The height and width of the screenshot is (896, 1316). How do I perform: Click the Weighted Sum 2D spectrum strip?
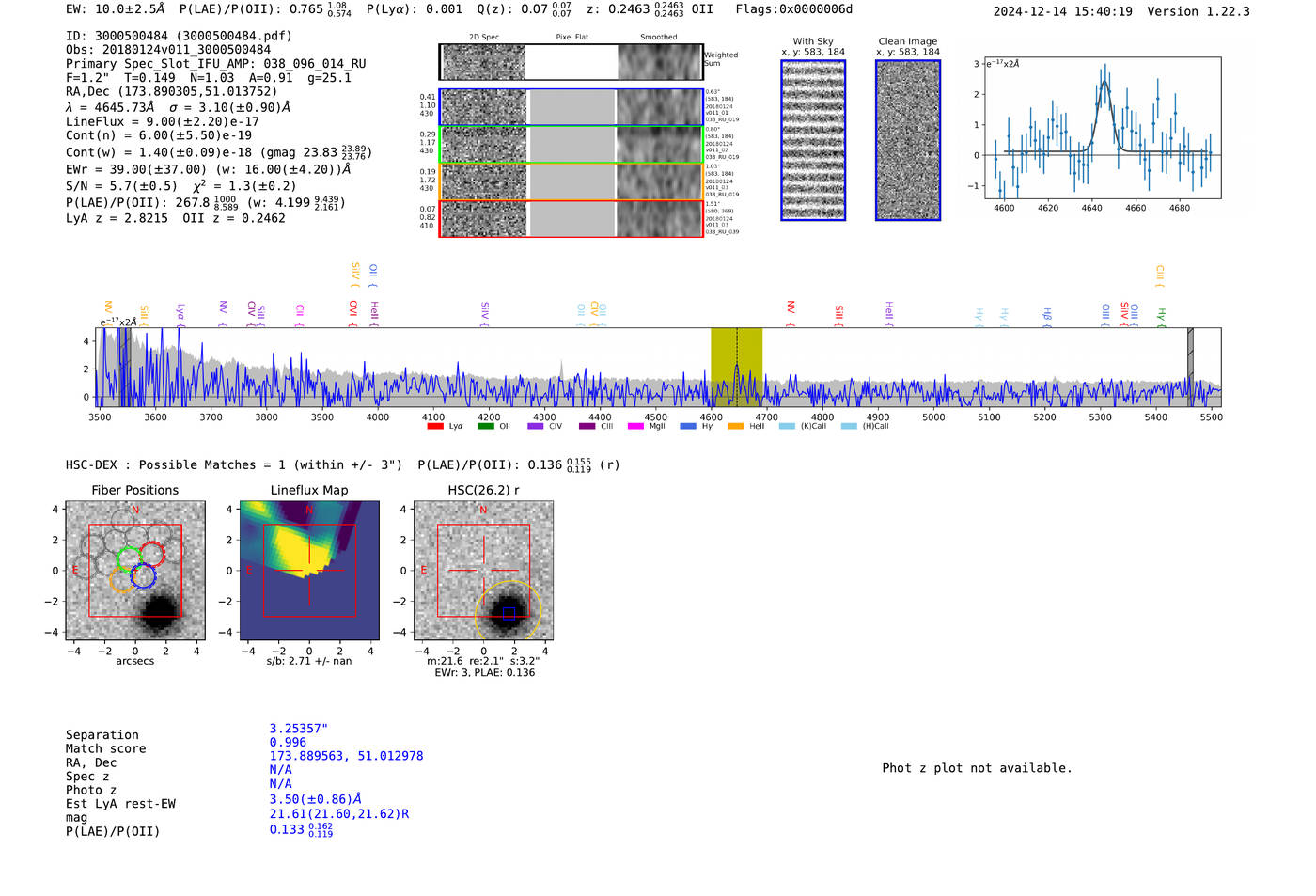click(x=571, y=62)
